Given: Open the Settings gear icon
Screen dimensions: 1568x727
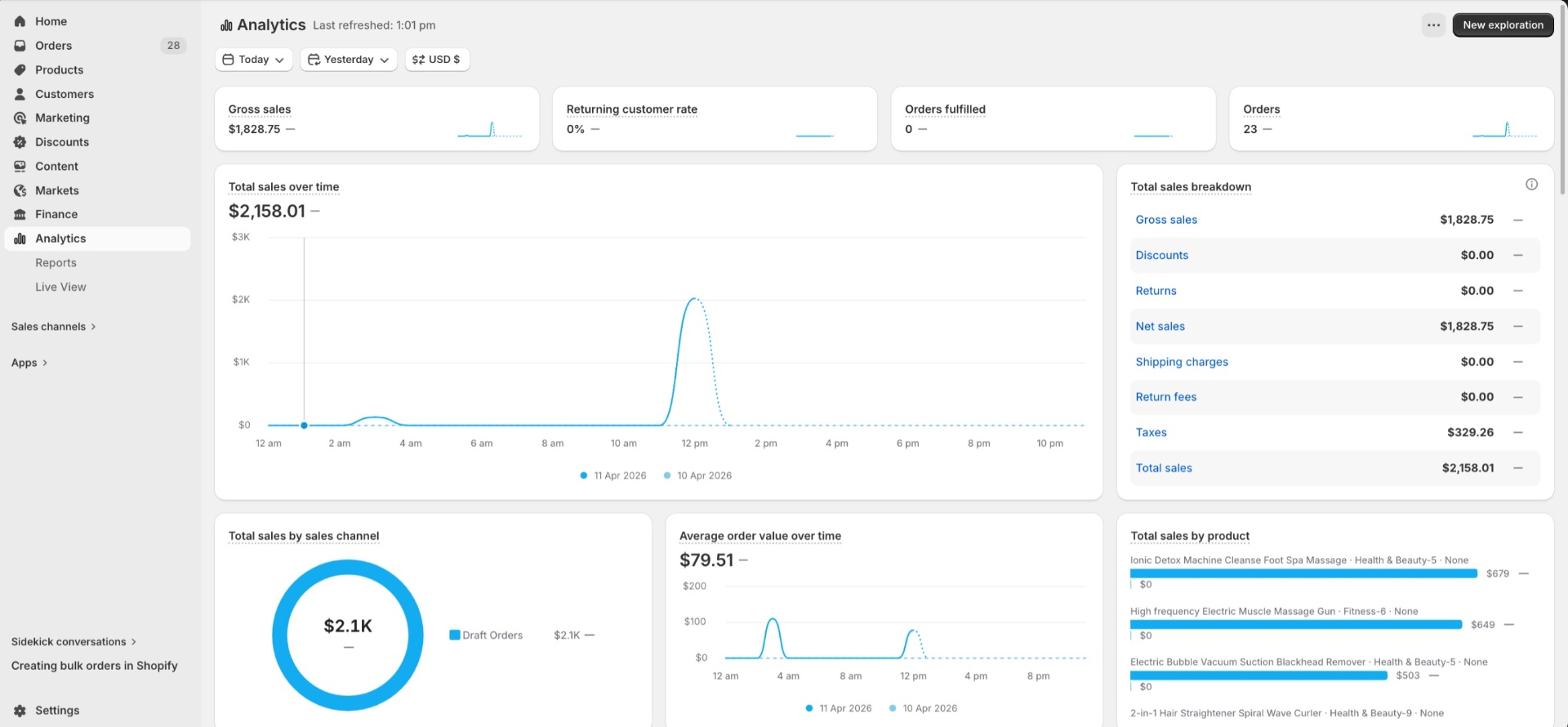Looking at the screenshot, I should click(20, 711).
